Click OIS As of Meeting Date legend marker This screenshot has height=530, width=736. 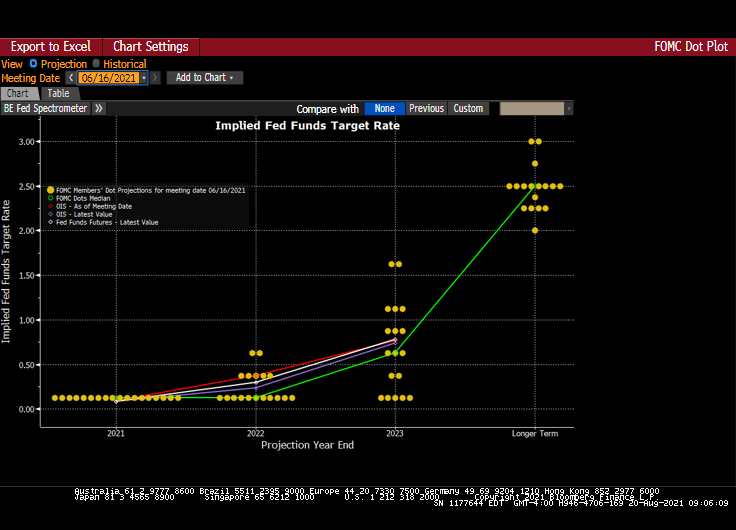[51, 205]
